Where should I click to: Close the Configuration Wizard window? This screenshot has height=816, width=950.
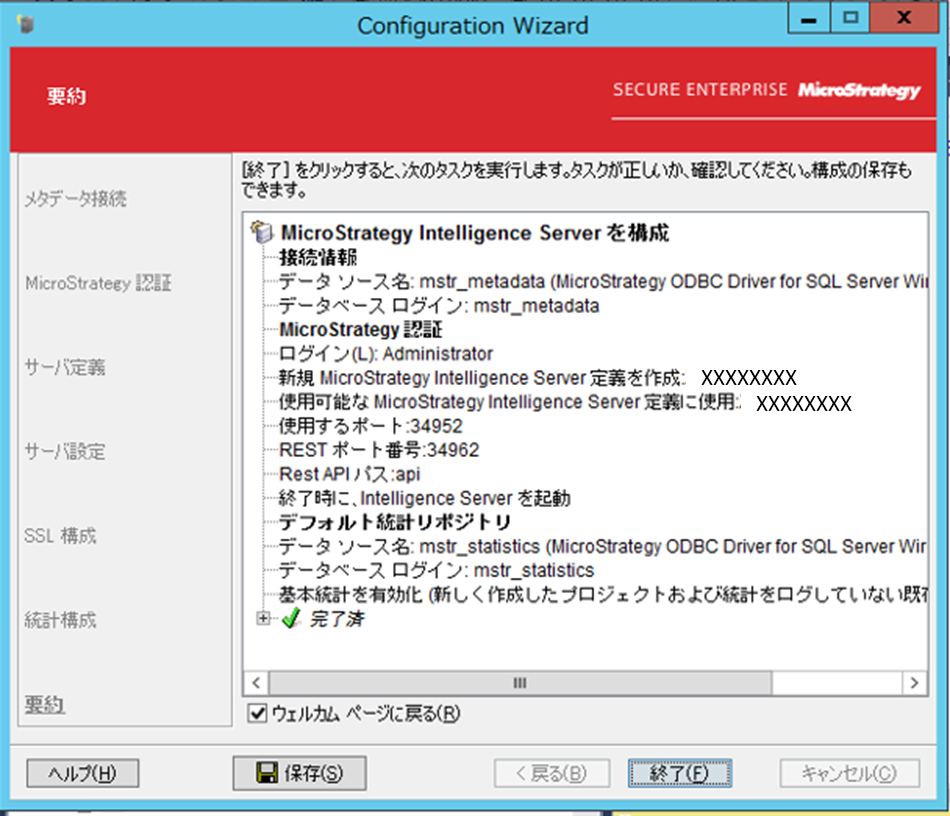point(904,18)
